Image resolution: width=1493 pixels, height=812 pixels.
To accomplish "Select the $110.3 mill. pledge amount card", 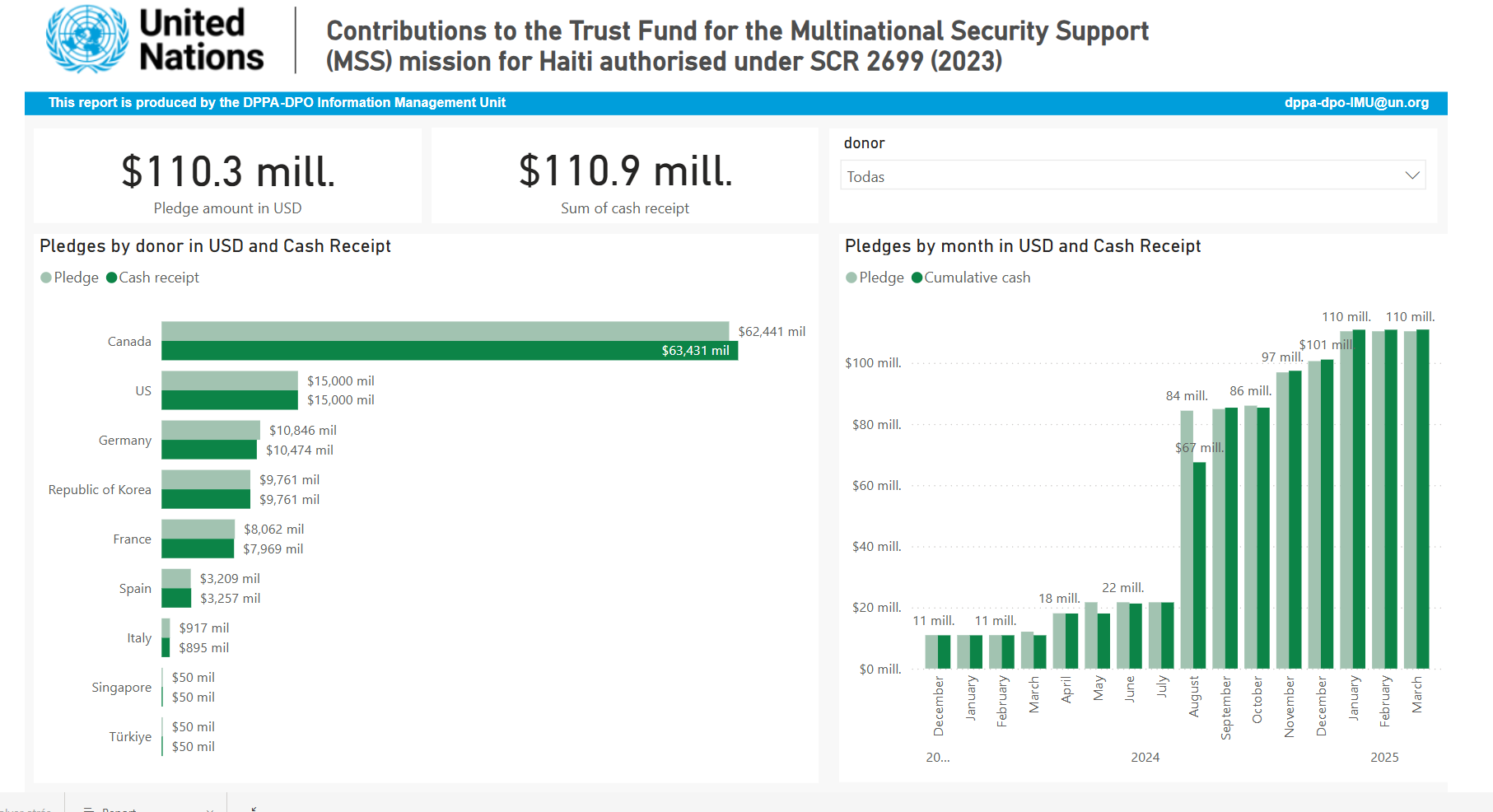I will [227, 176].
